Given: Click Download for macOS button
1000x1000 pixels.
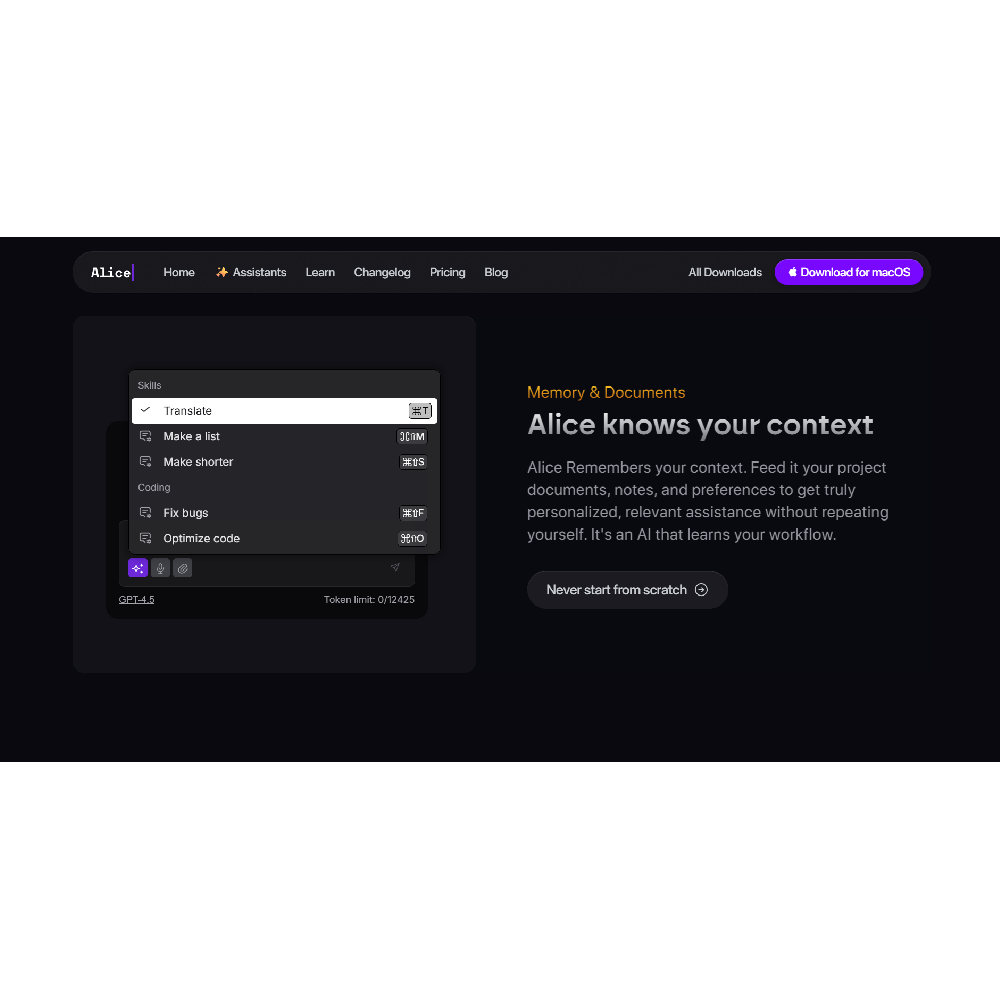Looking at the screenshot, I should click(849, 272).
